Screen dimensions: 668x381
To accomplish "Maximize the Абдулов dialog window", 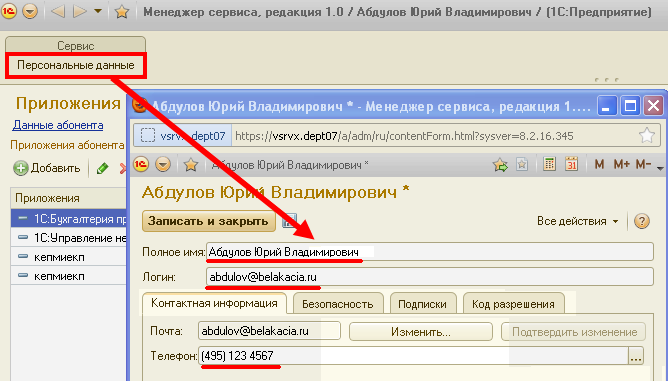I will [630, 106].
